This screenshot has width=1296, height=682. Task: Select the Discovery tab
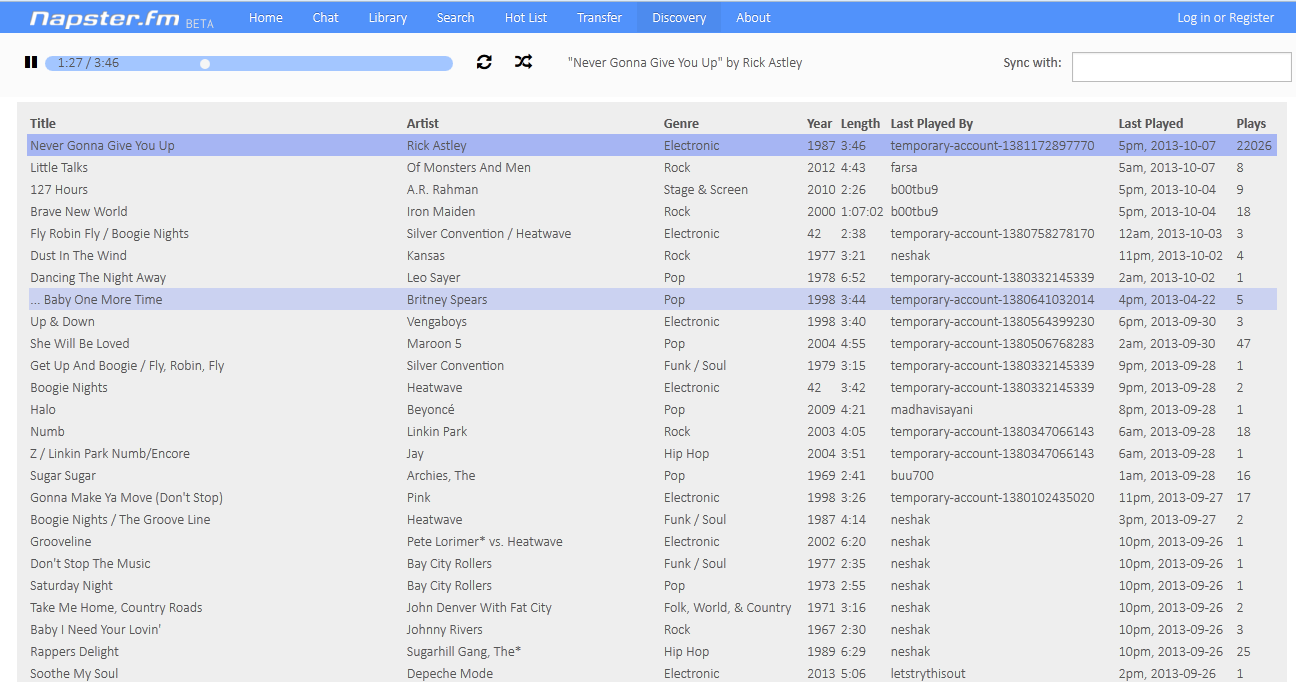[x=679, y=18]
